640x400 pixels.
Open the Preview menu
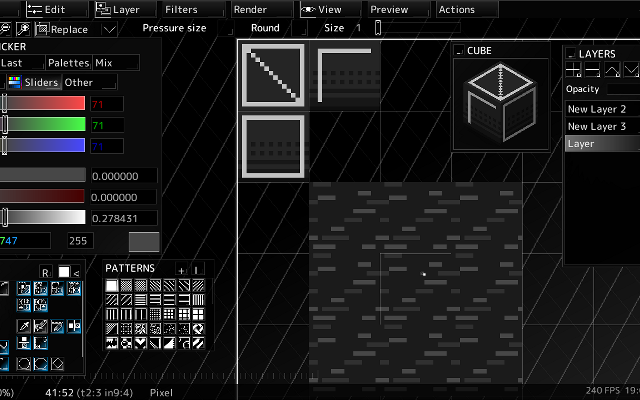click(x=400, y=9)
